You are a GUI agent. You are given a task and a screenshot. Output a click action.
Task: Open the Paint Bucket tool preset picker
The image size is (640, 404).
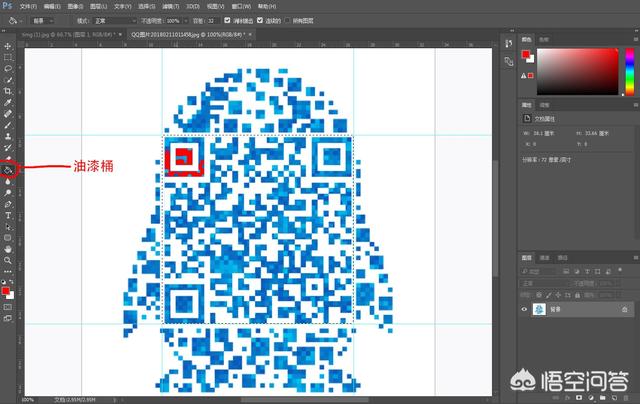pyautogui.click(x=15, y=20)
